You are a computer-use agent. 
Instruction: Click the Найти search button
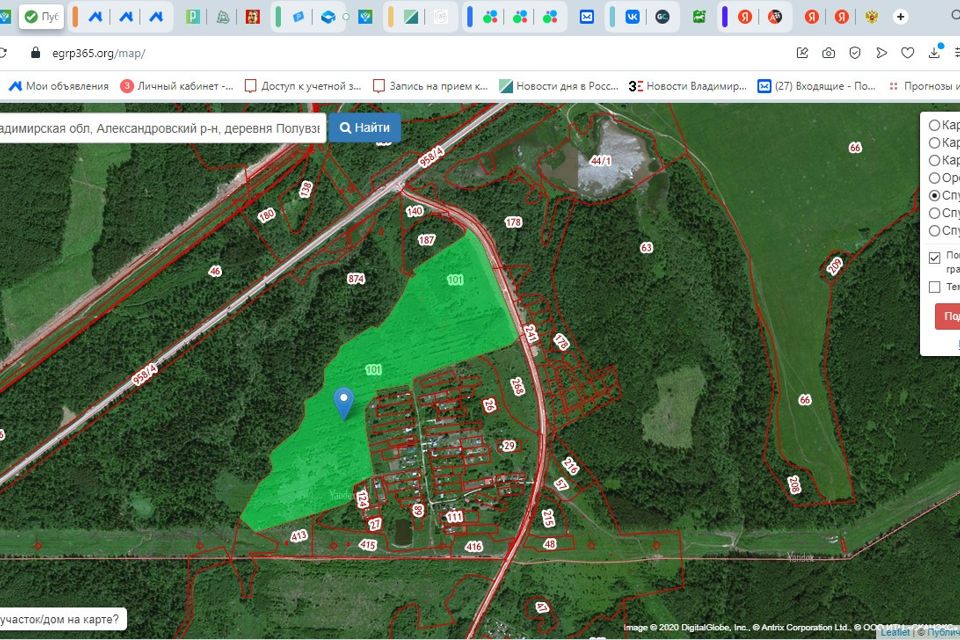(x=365, y=128)
